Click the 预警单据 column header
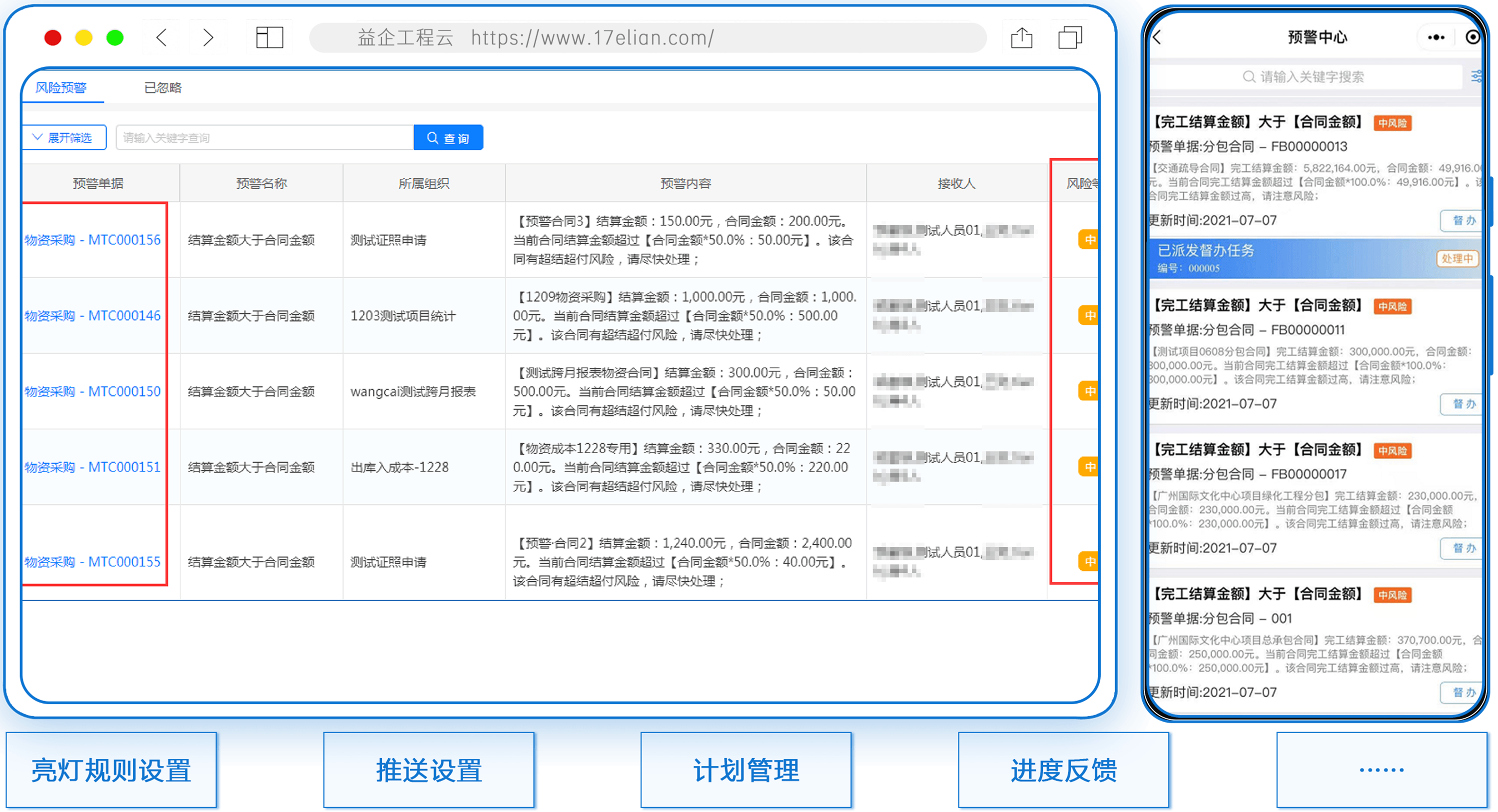The image size is (1498, 812). pos(98,184)
